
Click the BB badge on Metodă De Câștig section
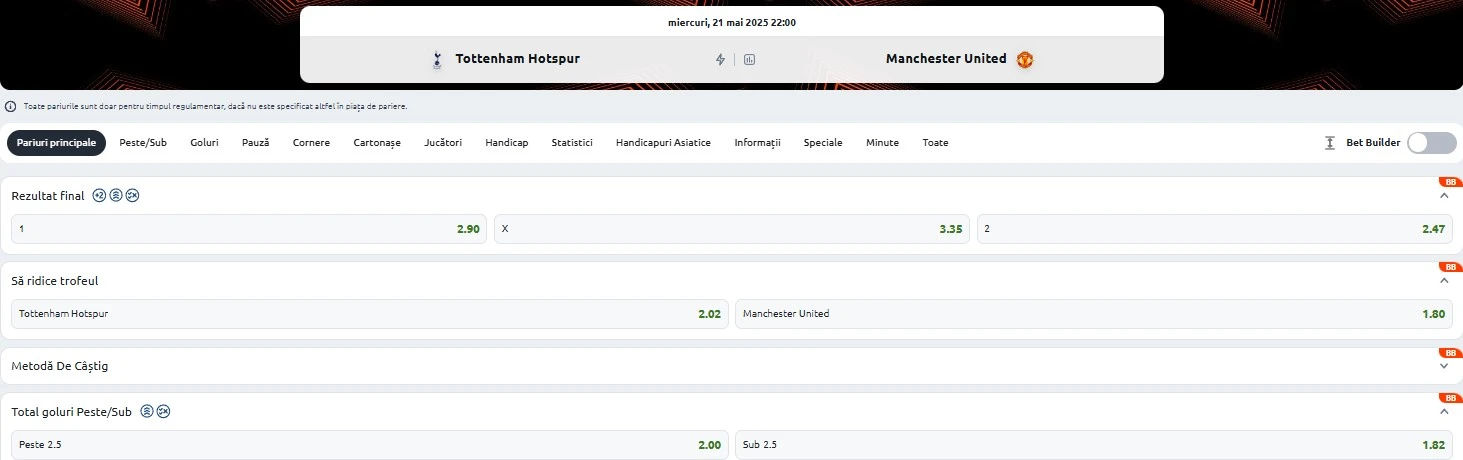[1450, 353]
